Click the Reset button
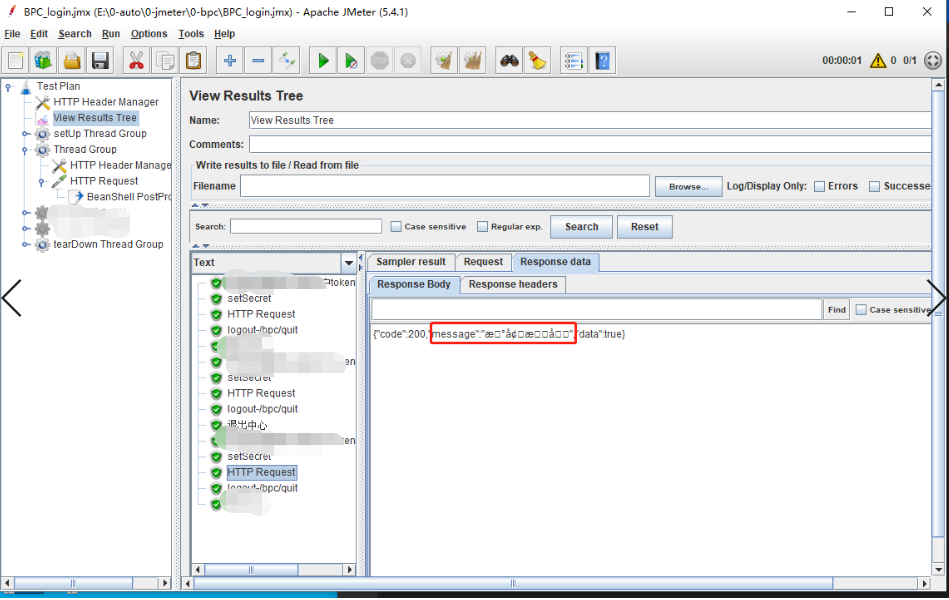 tap(645, 227)
